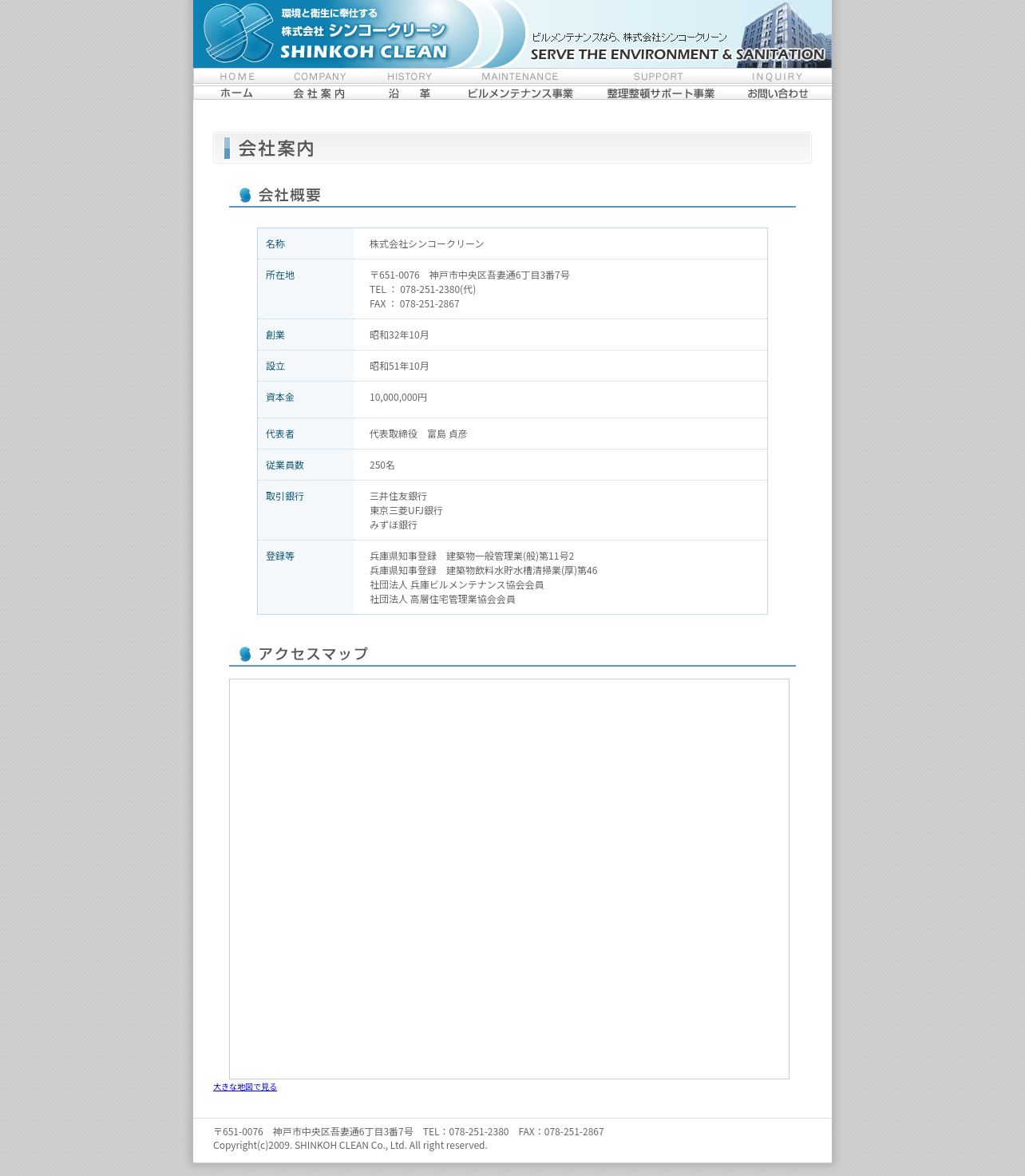The width and height of the screenshot is (1025, 1176).
Task: Click the postal address 〒651-0076 line in table
Action: 469,275
